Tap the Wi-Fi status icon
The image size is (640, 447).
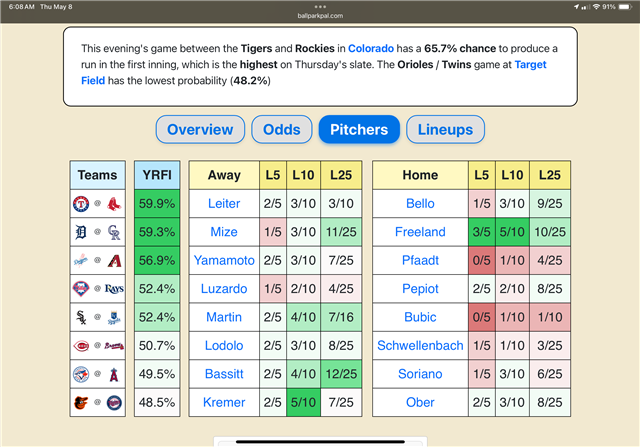pos(596,7)
